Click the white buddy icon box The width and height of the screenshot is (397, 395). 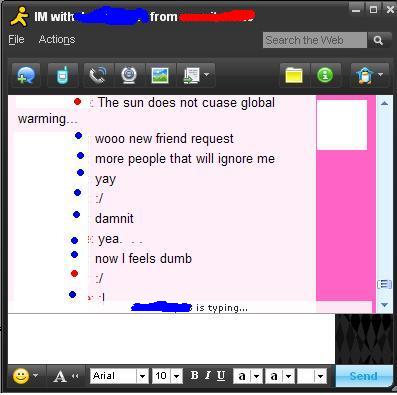(342, 125)
